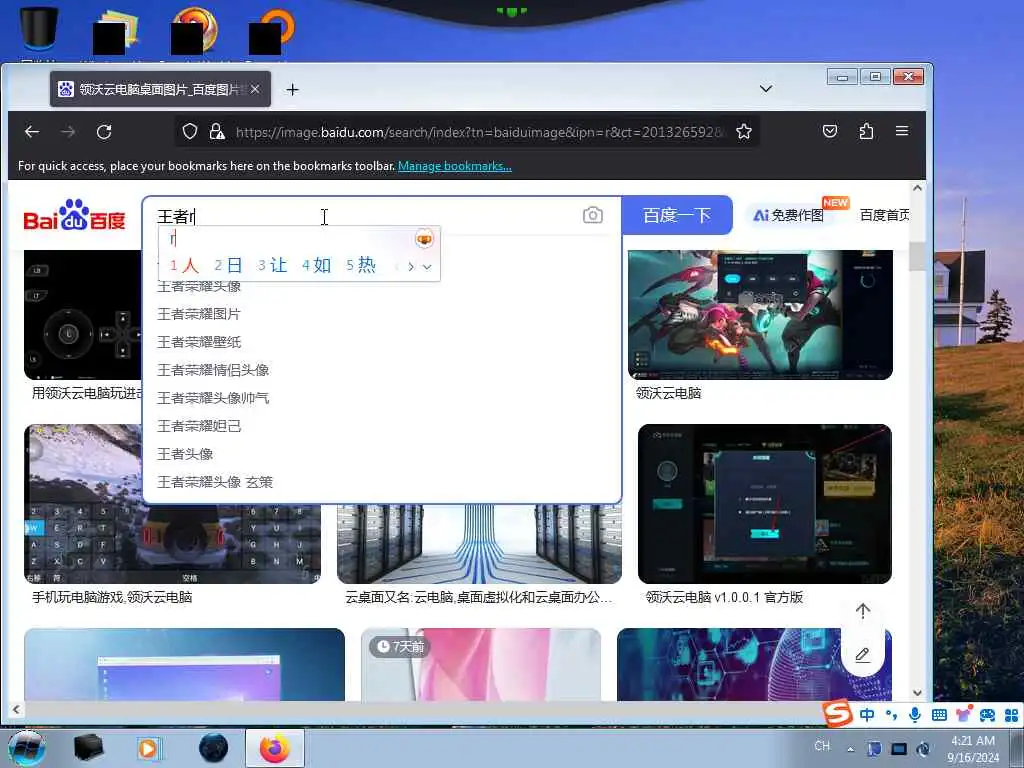Choose IME candidate 2 日
The image size is (1024, 768).
point(228,265)
